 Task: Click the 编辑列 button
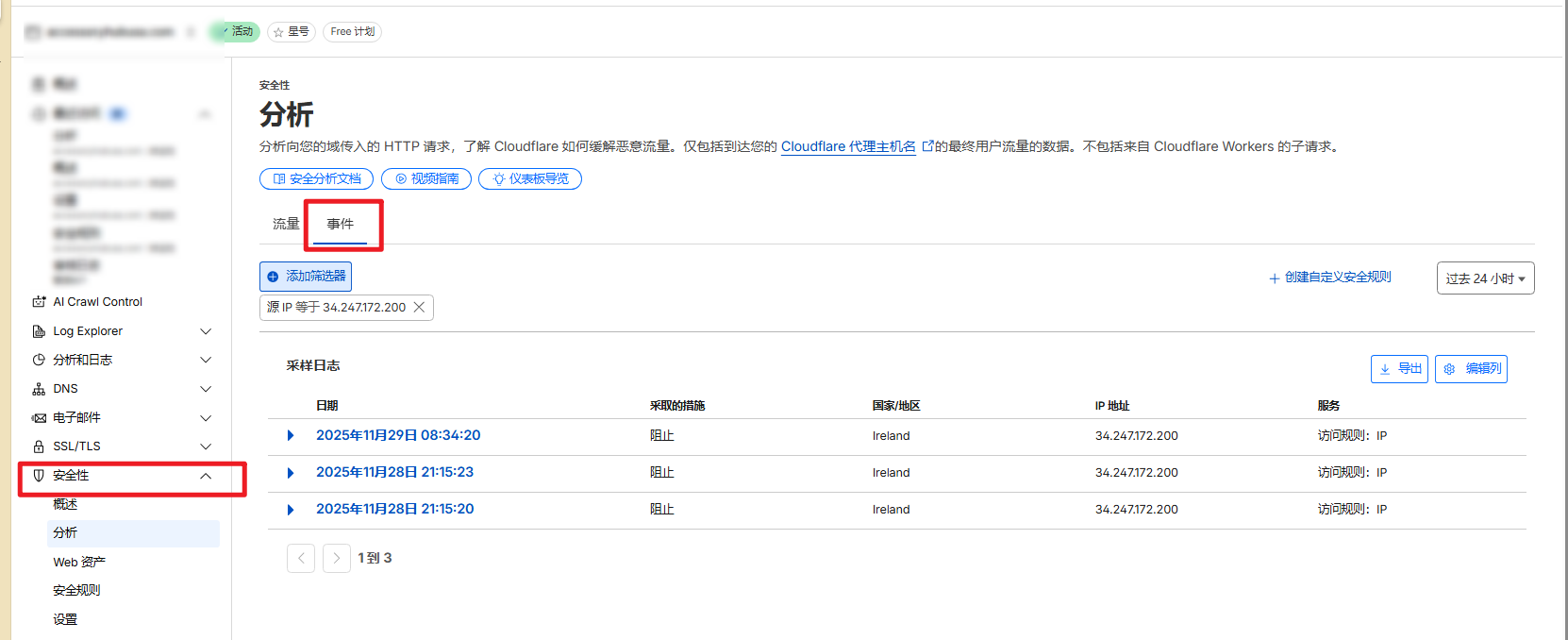tap(1471, 369)
